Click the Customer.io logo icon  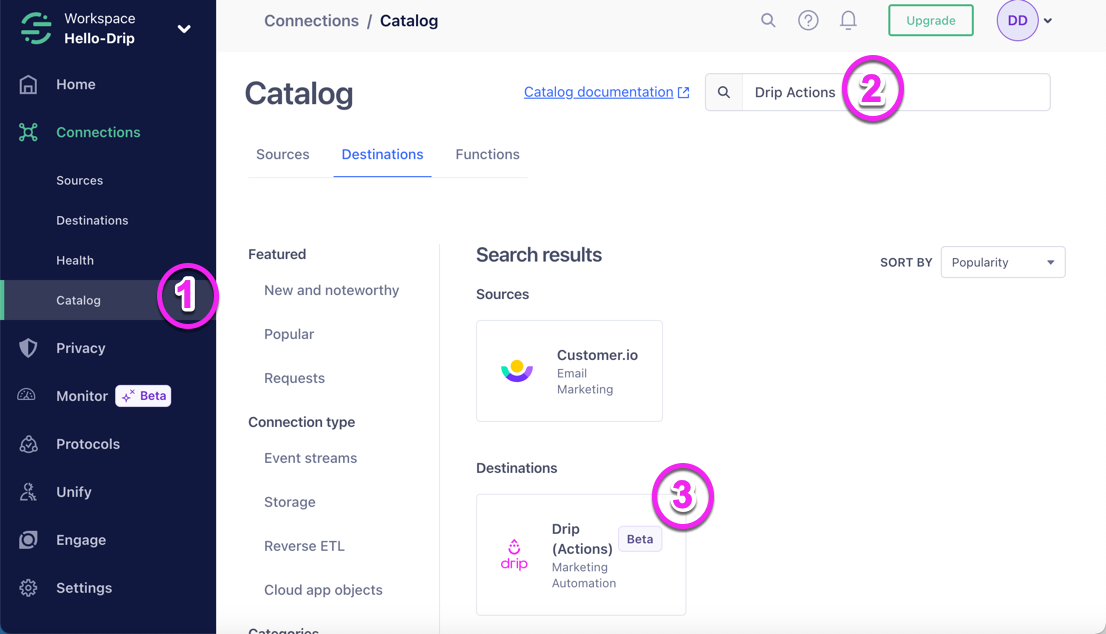[x=517, y=371]
